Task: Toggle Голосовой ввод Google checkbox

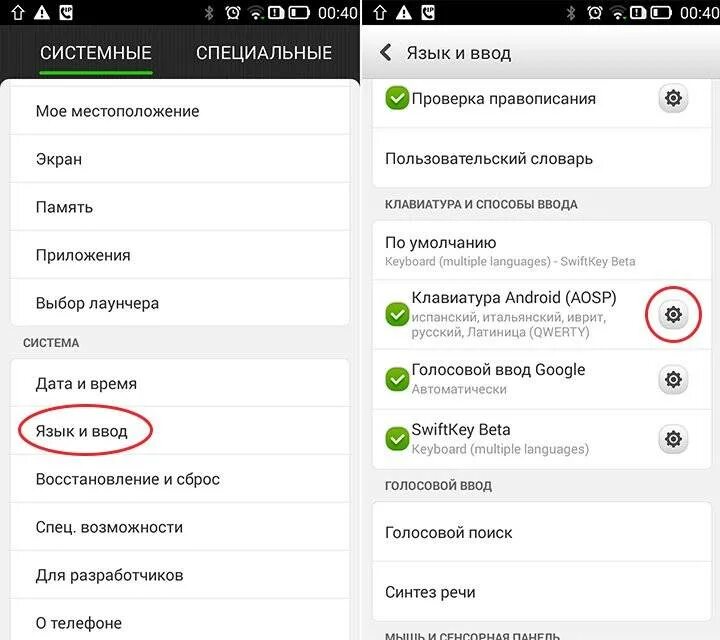Action: [x=397, y=379]
